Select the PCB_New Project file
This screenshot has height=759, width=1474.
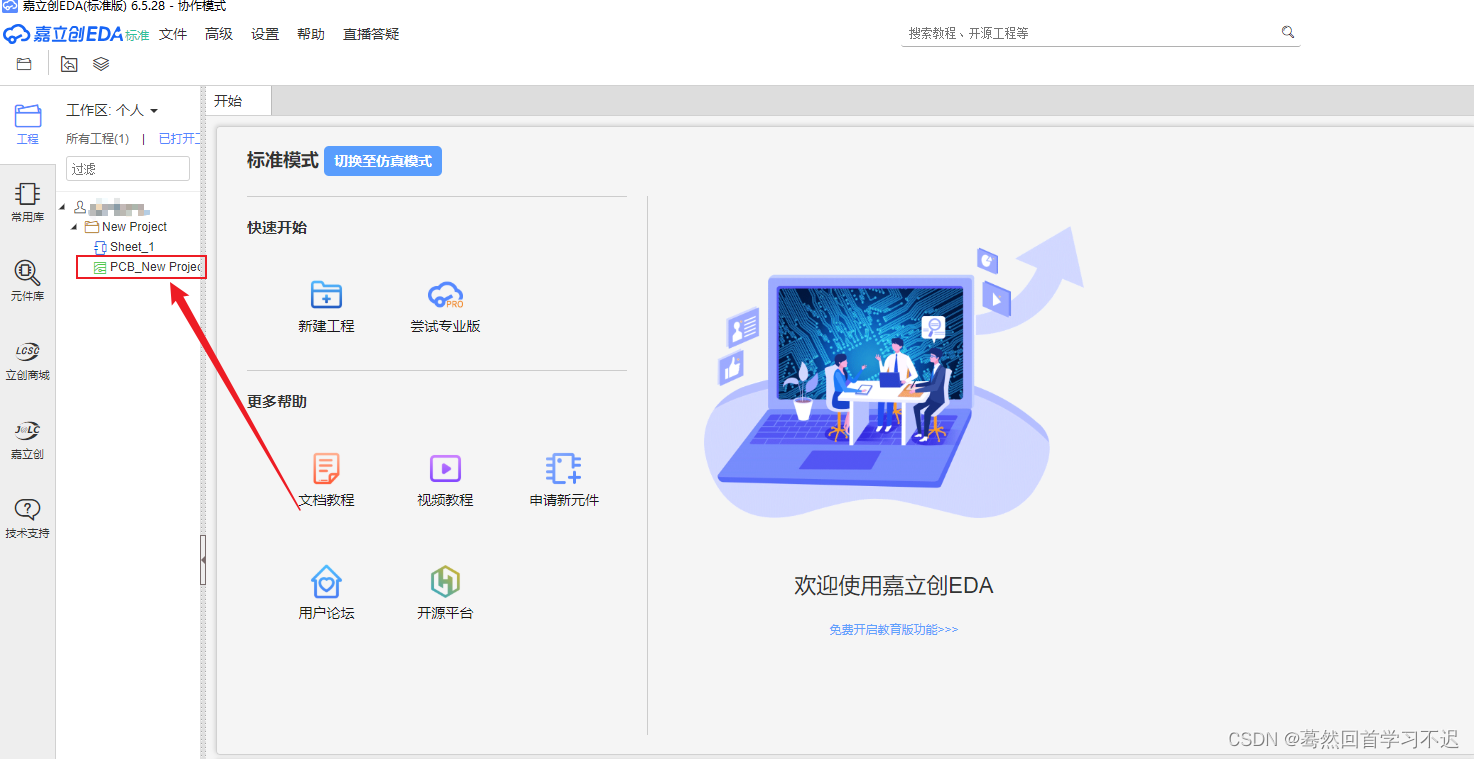147,267
